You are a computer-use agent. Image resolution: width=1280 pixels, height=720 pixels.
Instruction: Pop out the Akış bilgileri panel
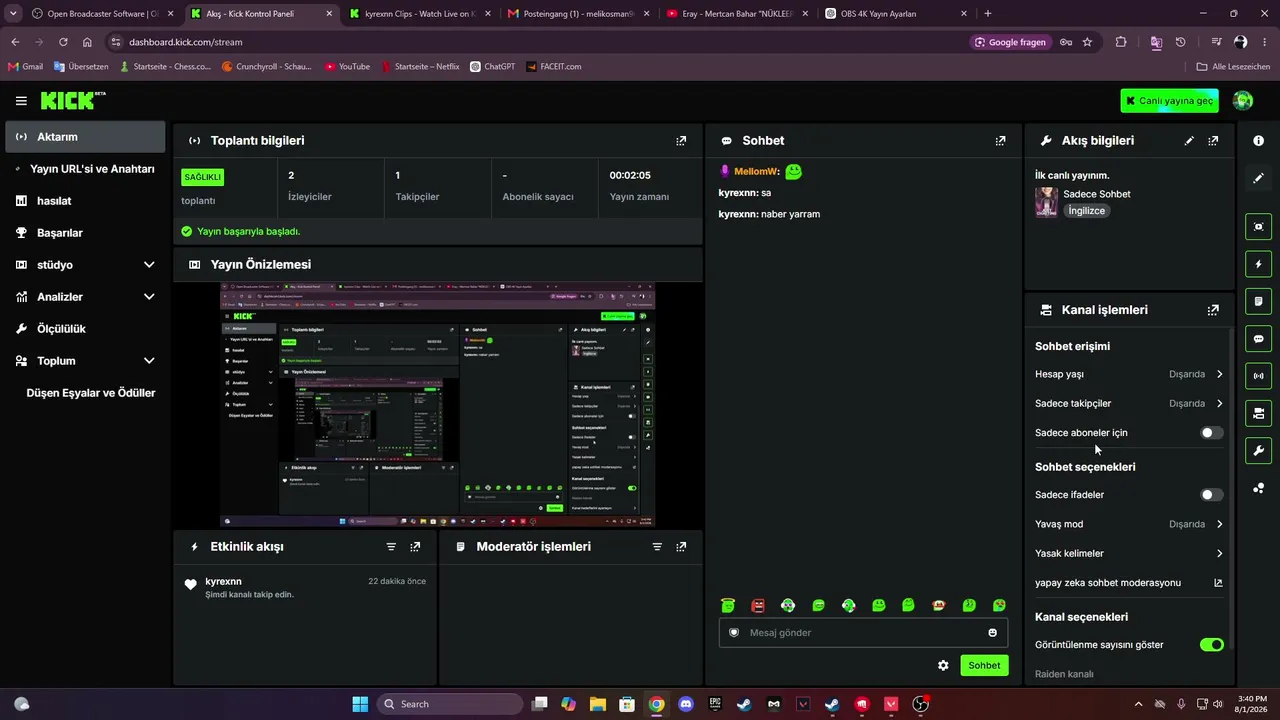pos(1213,141)
